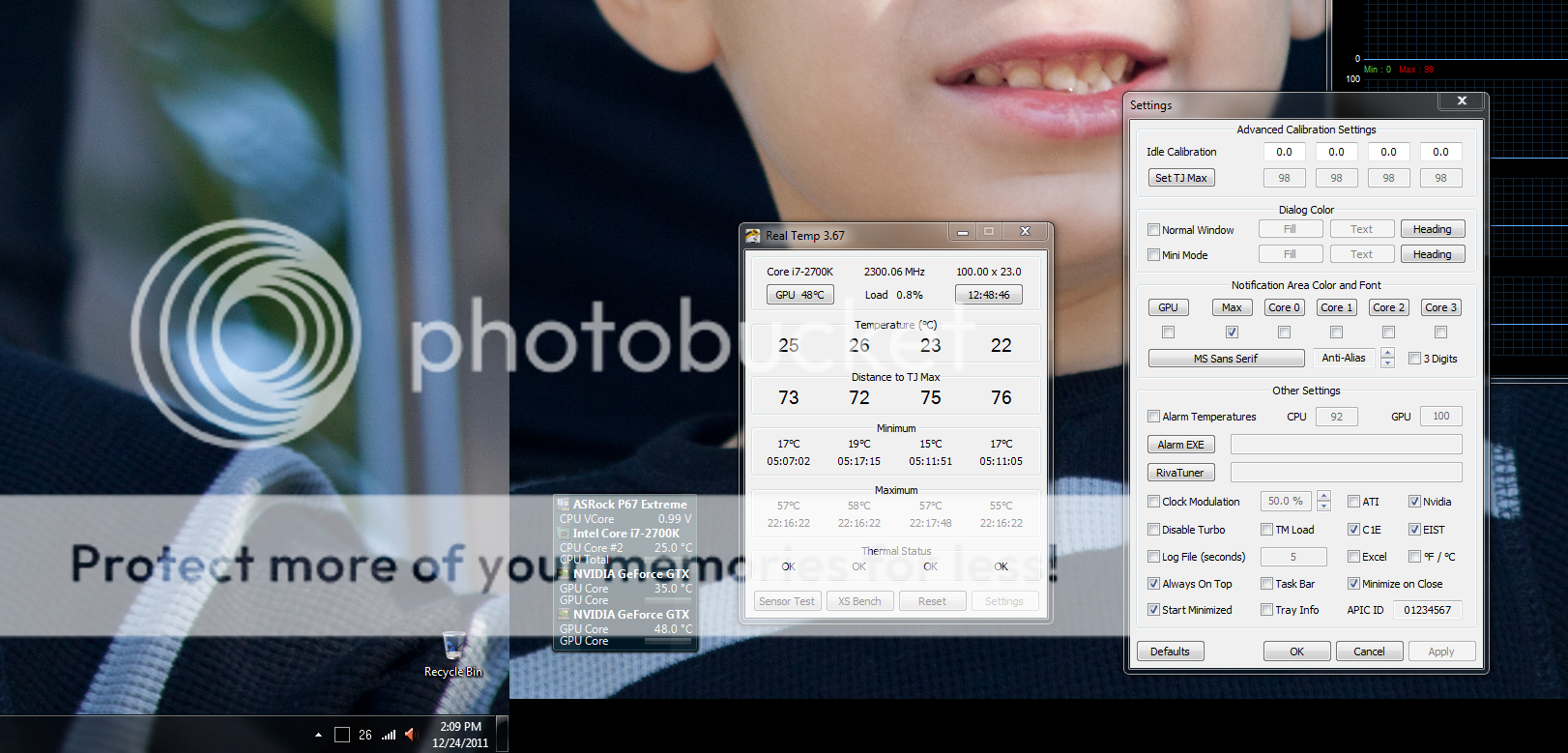Click the Defaults button in Settings

[1171, 652]
